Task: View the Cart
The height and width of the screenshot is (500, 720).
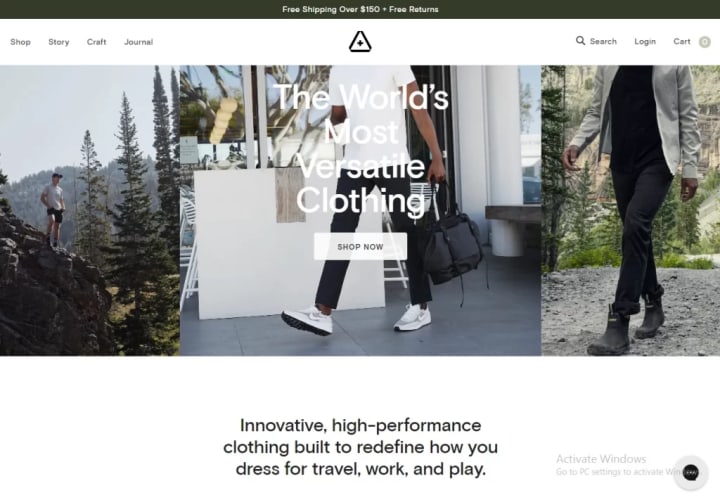Action: pos(682,41)
